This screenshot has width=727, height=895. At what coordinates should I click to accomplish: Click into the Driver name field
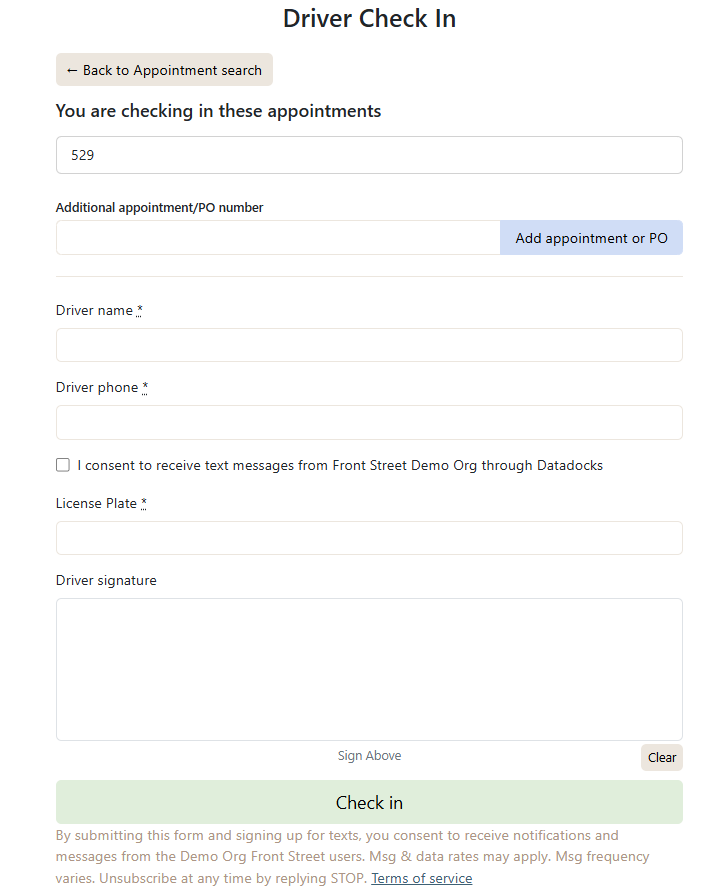[x=369, y=345]
